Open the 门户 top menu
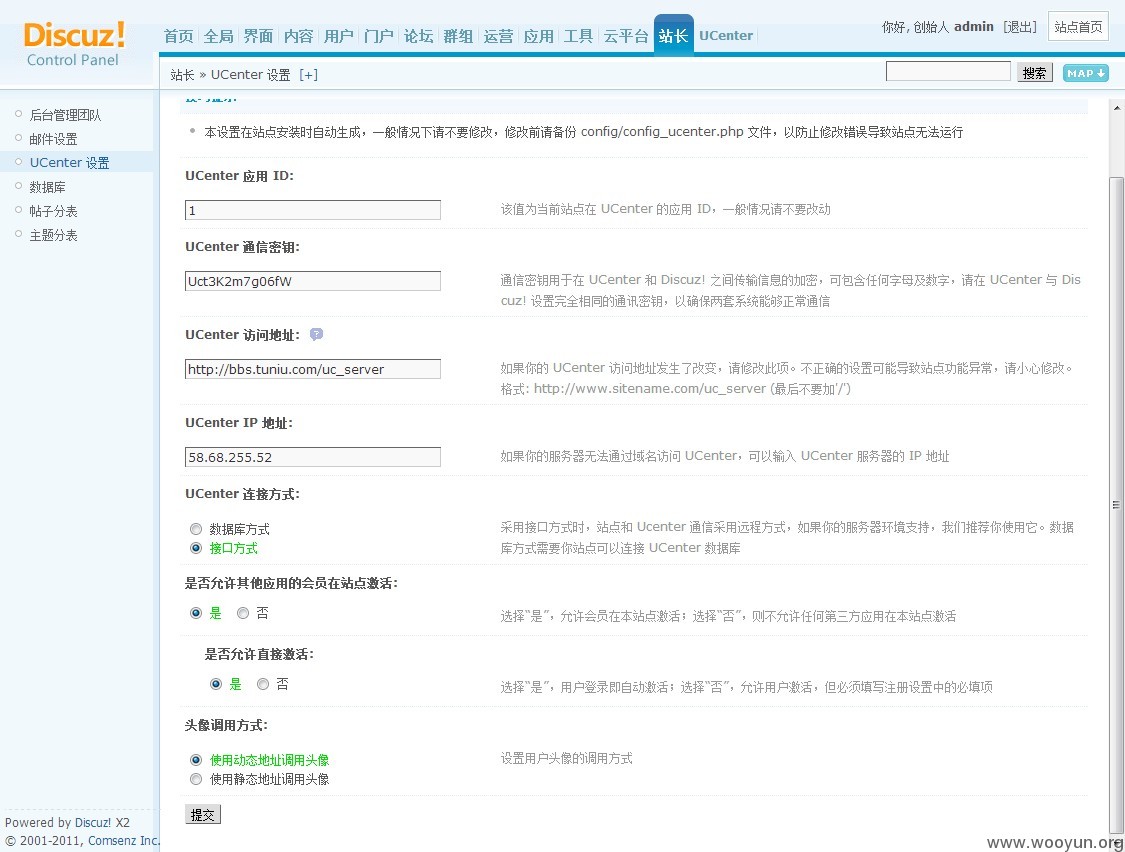Image resolution: width=1125 pixels, height=852 pixels. 379,36
